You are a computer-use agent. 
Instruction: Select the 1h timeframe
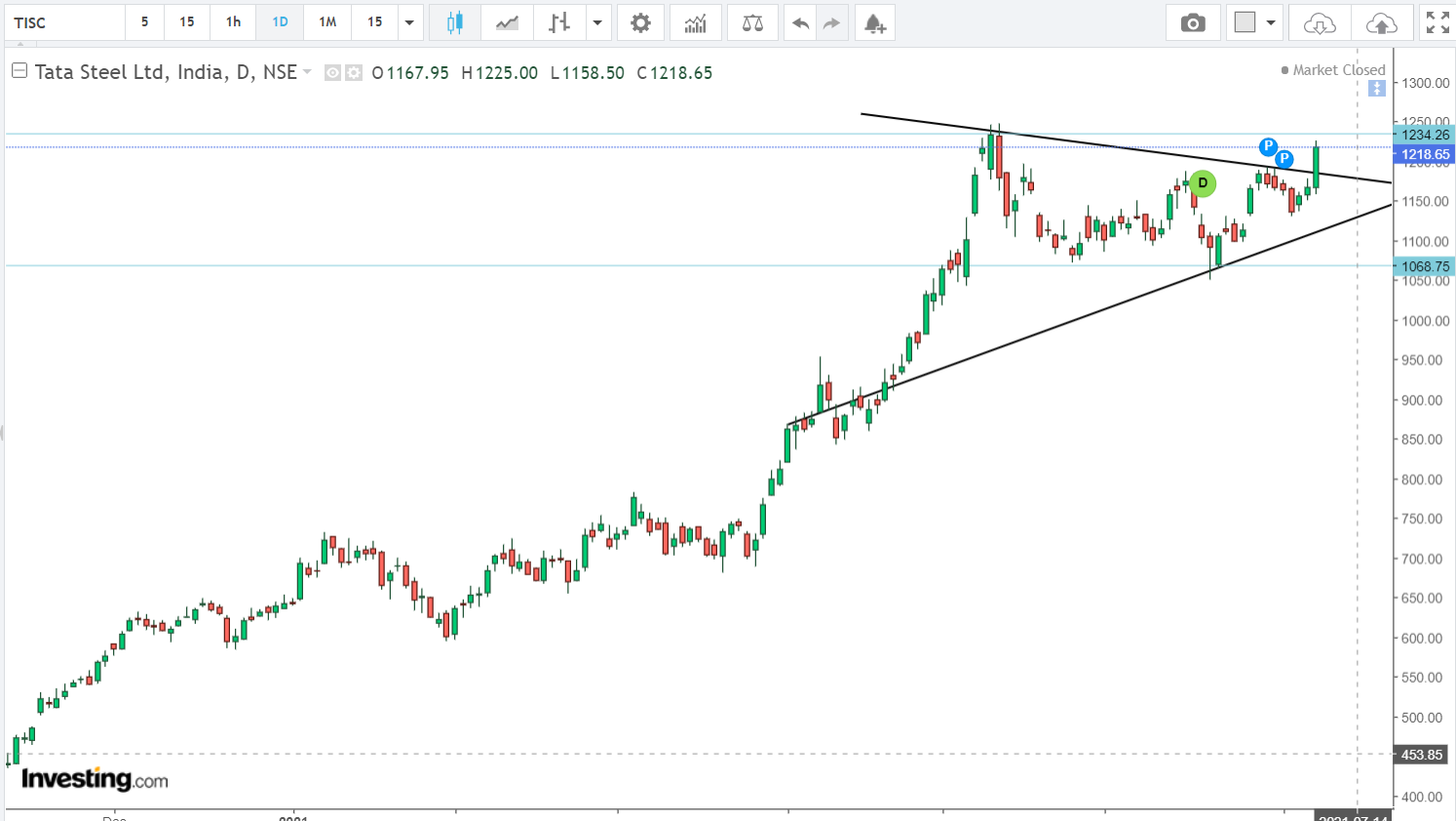[x=233, y=22]
